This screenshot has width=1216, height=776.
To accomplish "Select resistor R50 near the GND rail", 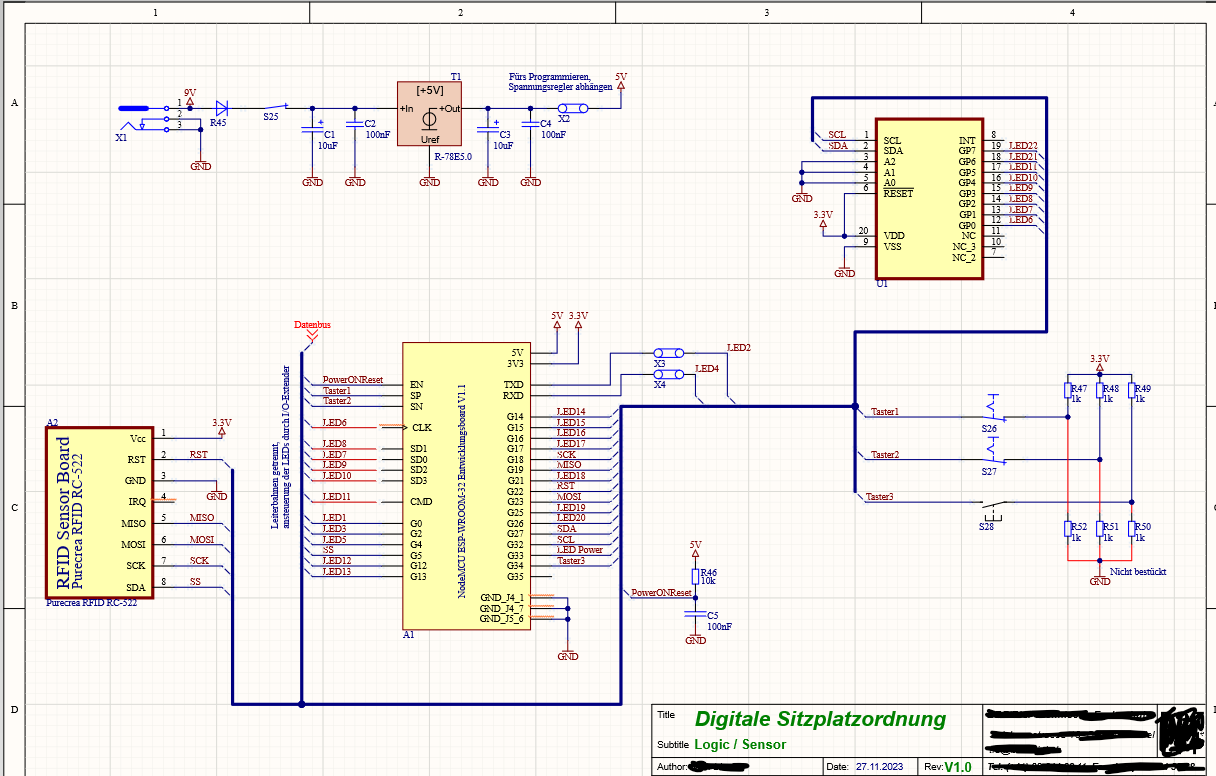I will [1132, 530].
